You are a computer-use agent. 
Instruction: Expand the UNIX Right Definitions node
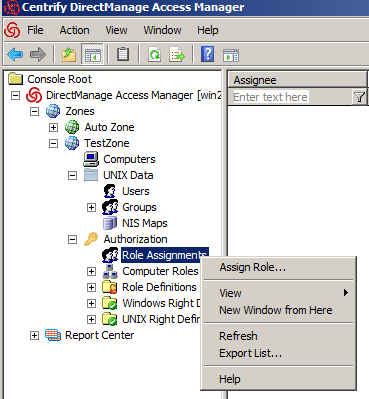pyautogui.click(x=91, y=319)
